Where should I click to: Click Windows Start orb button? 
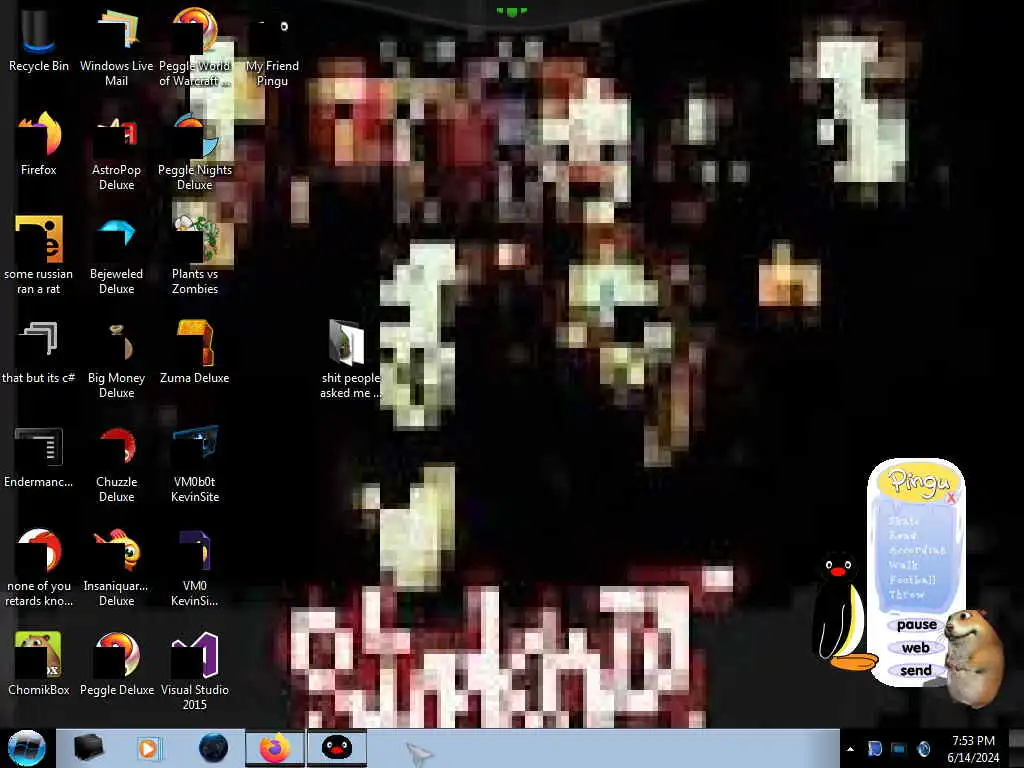[26, 748]
